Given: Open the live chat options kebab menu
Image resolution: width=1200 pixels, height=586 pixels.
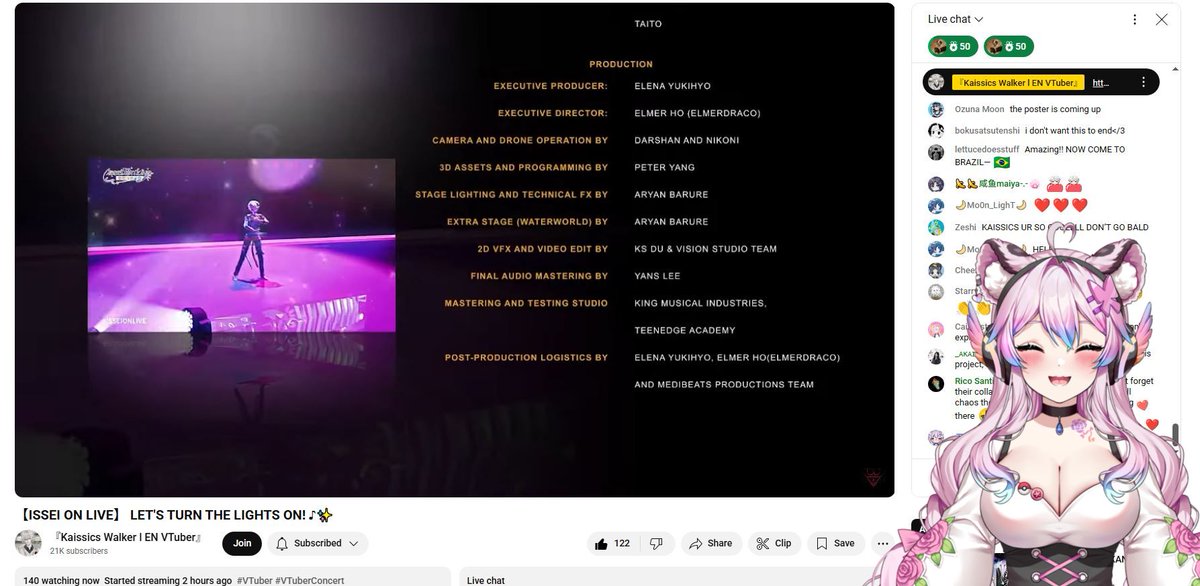Looking at the screenshot, I should pyautogui.click(x=1134, y=19).
